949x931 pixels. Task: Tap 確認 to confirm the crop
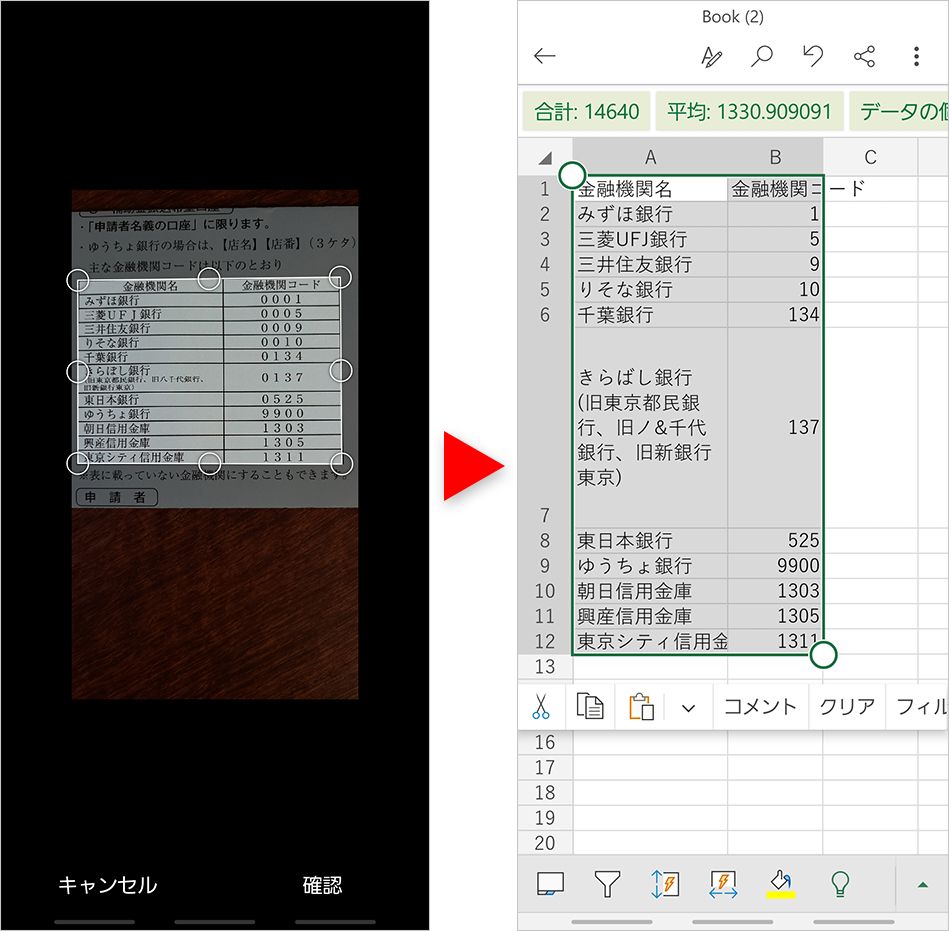point(322,885)
